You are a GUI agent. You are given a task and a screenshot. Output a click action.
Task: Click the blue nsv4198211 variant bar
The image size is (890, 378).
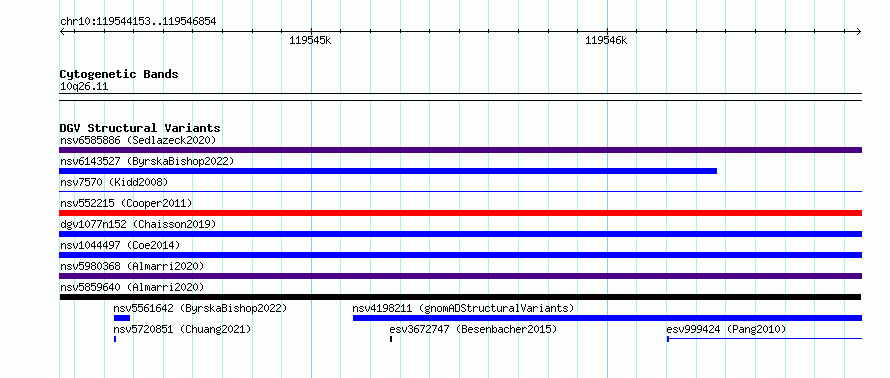[607, 318]
